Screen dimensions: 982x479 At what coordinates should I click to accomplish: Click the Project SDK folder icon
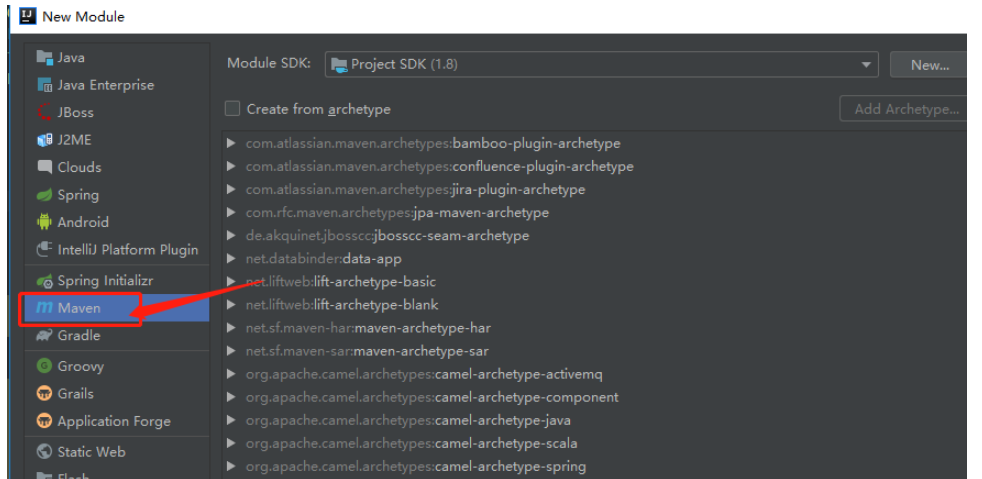[339, 64]
